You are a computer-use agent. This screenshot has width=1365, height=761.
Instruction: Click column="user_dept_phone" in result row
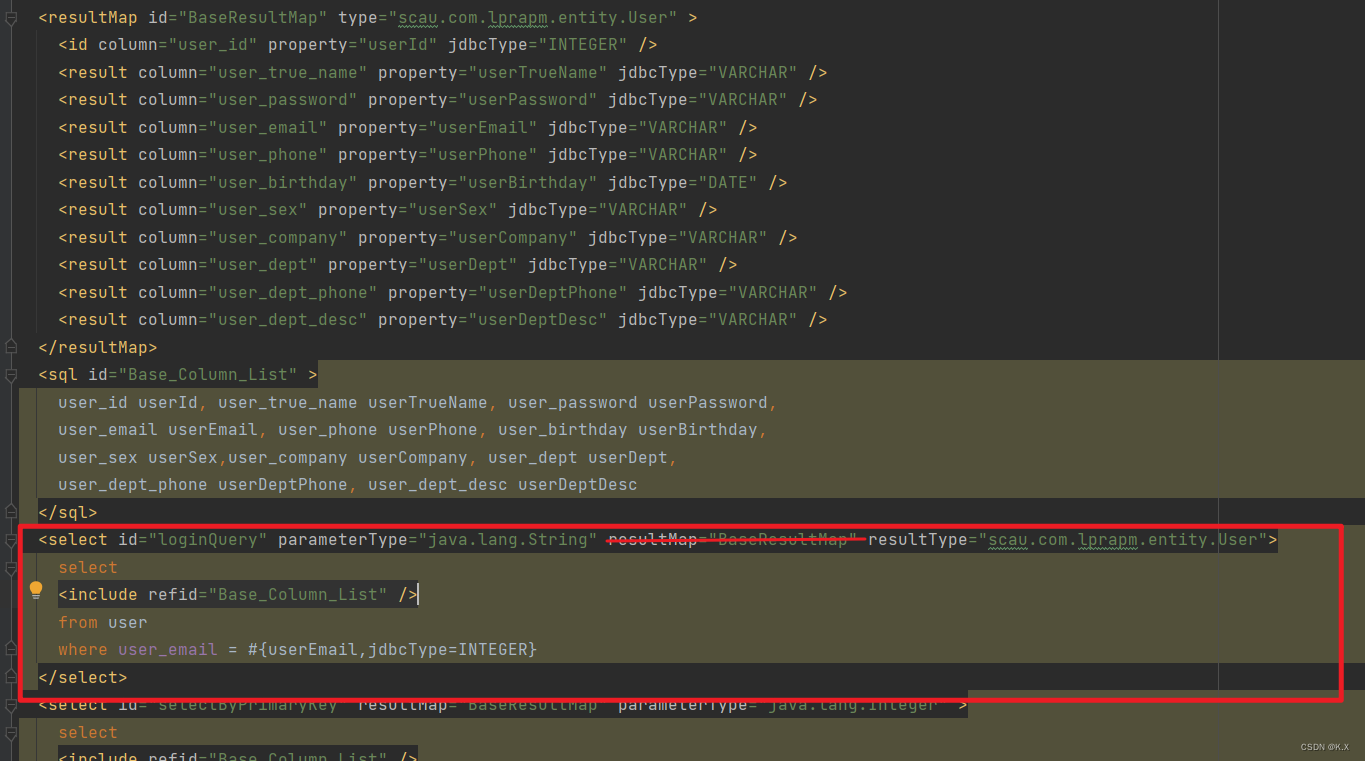pyautogui.click(x=258, y=292)
